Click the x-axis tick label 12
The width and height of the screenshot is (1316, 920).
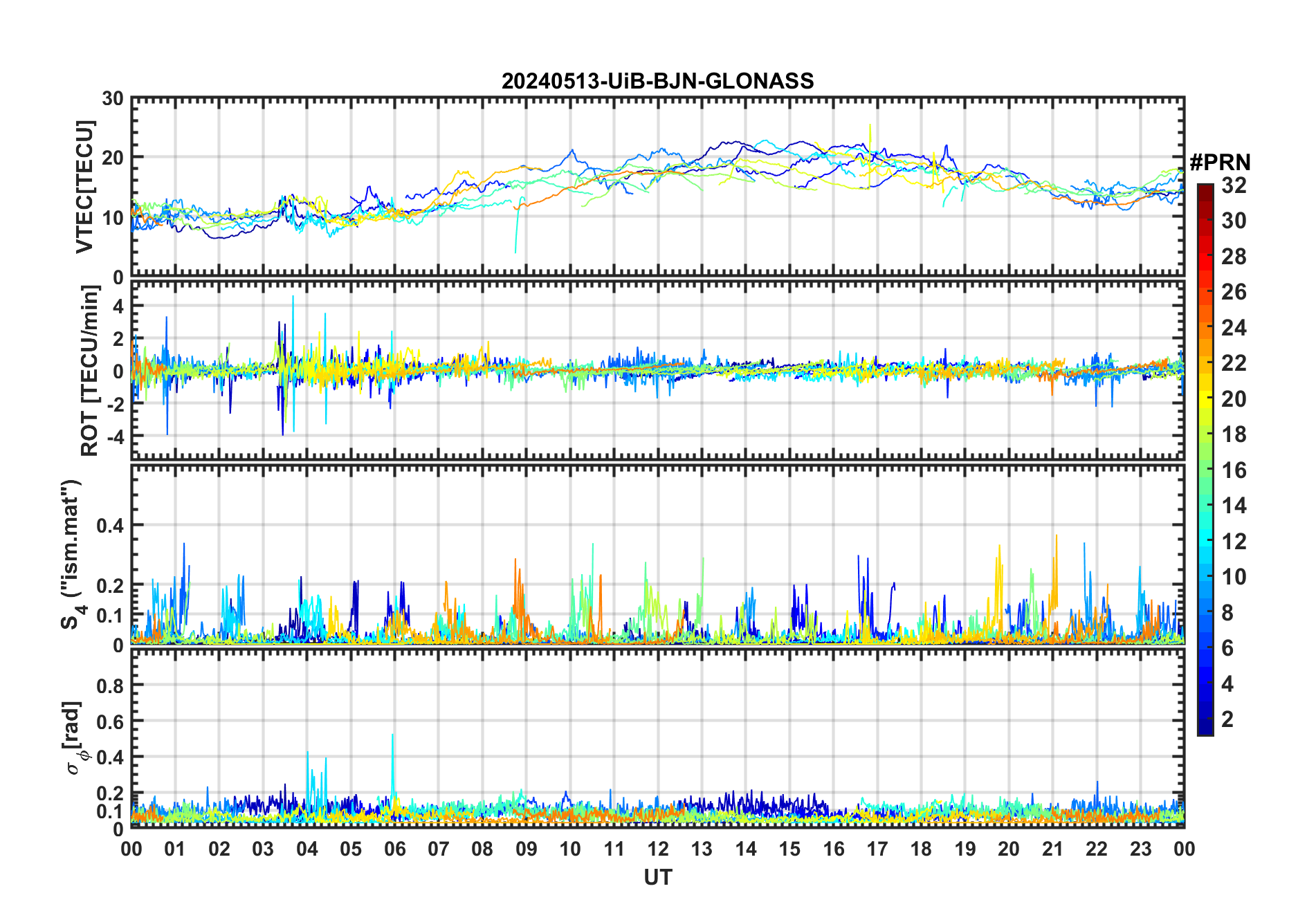(x=658, y=849)
